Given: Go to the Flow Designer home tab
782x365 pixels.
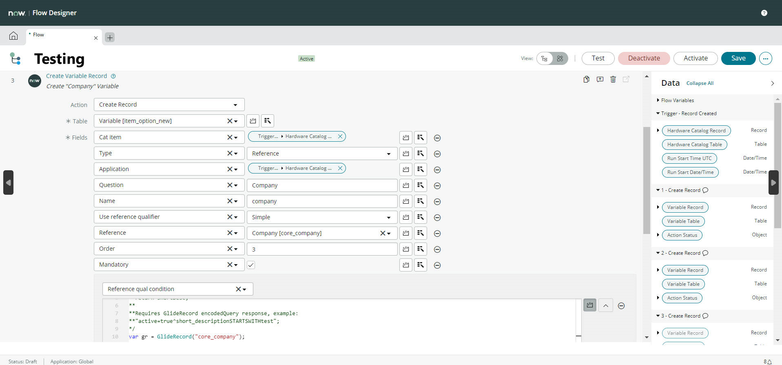Looking at the screenshot, I should [x=13, y=36].
